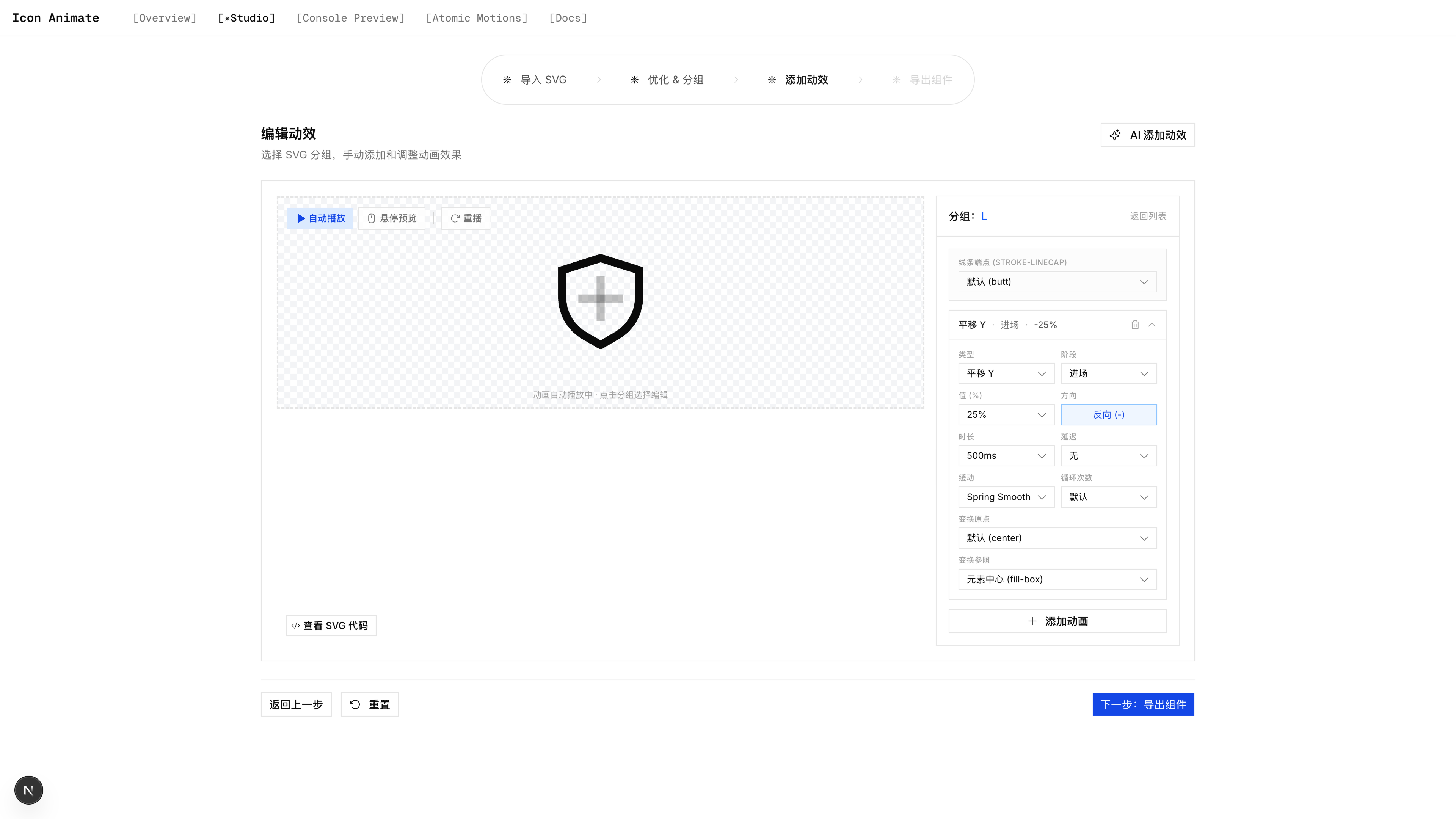Enable 自动播放 mode
The image size is (1456, 819).
(x=320, y=218)
